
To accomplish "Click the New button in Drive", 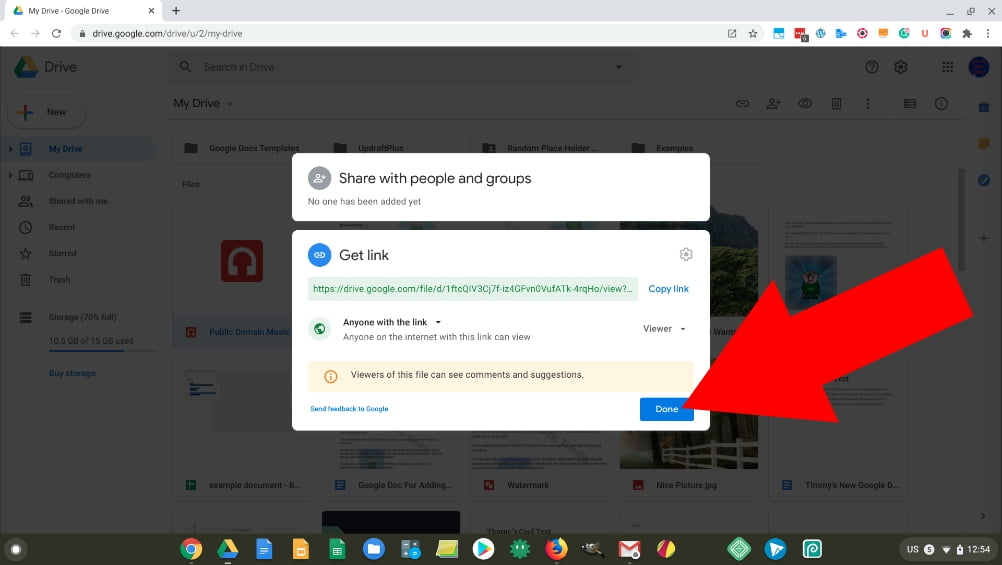I will [x=46, y=112].
